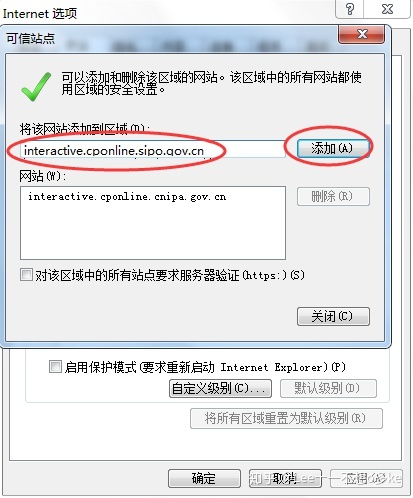Screen dimensions: 413x498
Task: Click the 默认级别(D) button
Action: coord(328,388)
